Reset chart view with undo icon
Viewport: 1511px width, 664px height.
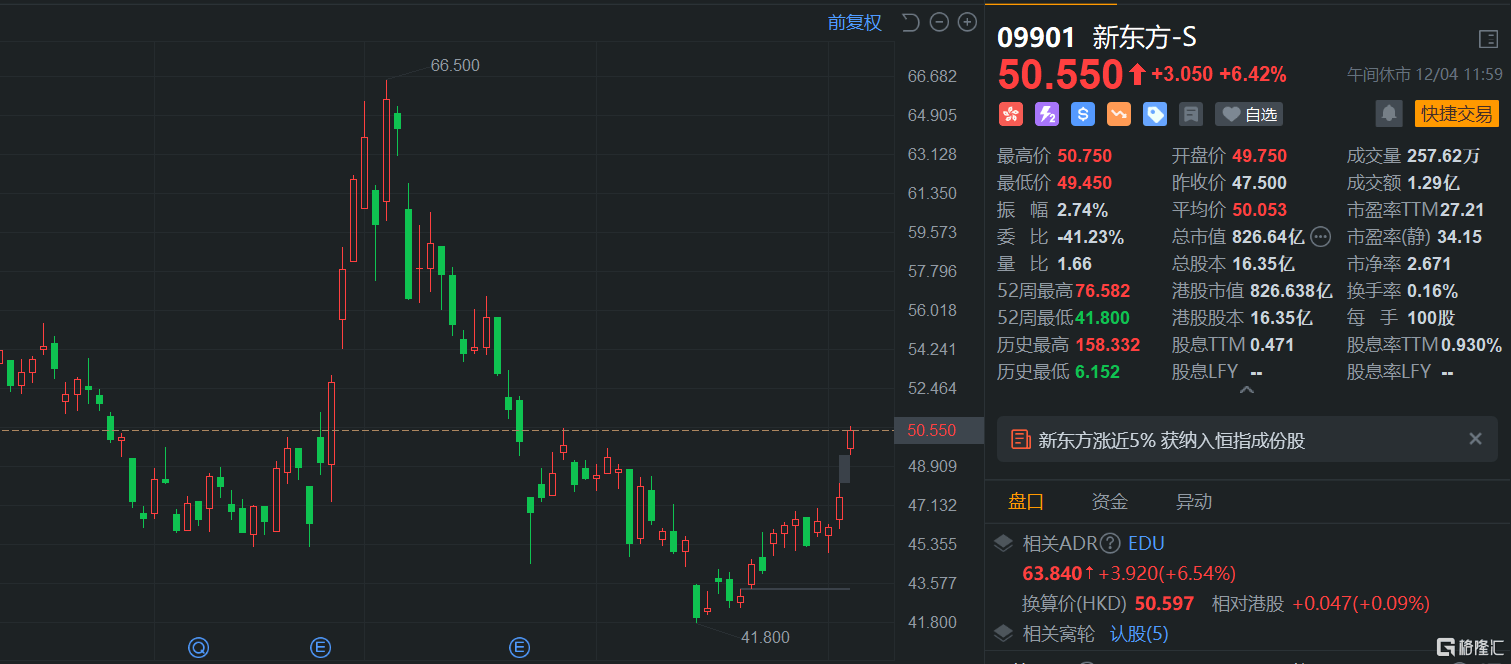click(909, 22)
